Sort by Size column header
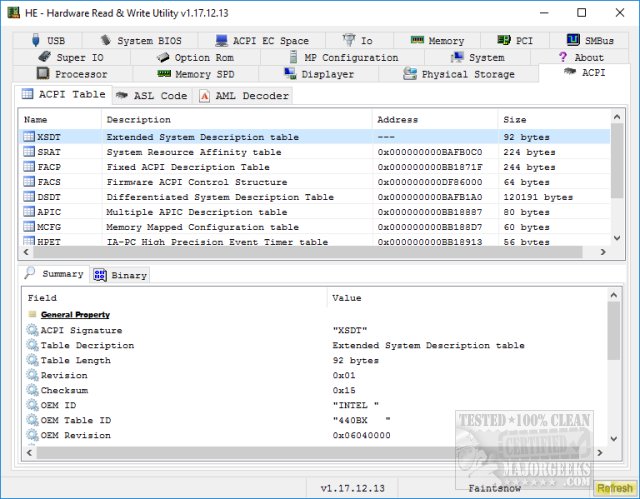Screen dimensions: 640x499 pos(554,120)
